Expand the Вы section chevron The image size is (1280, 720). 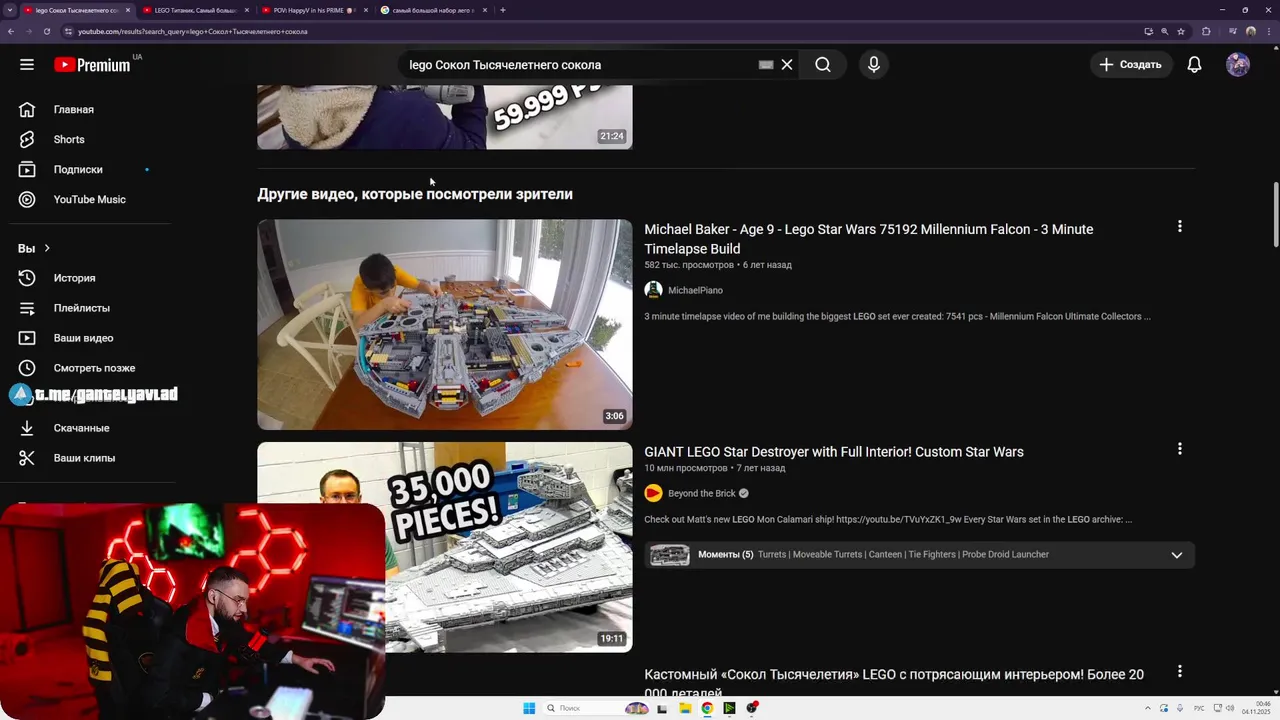tap(47, 248)
